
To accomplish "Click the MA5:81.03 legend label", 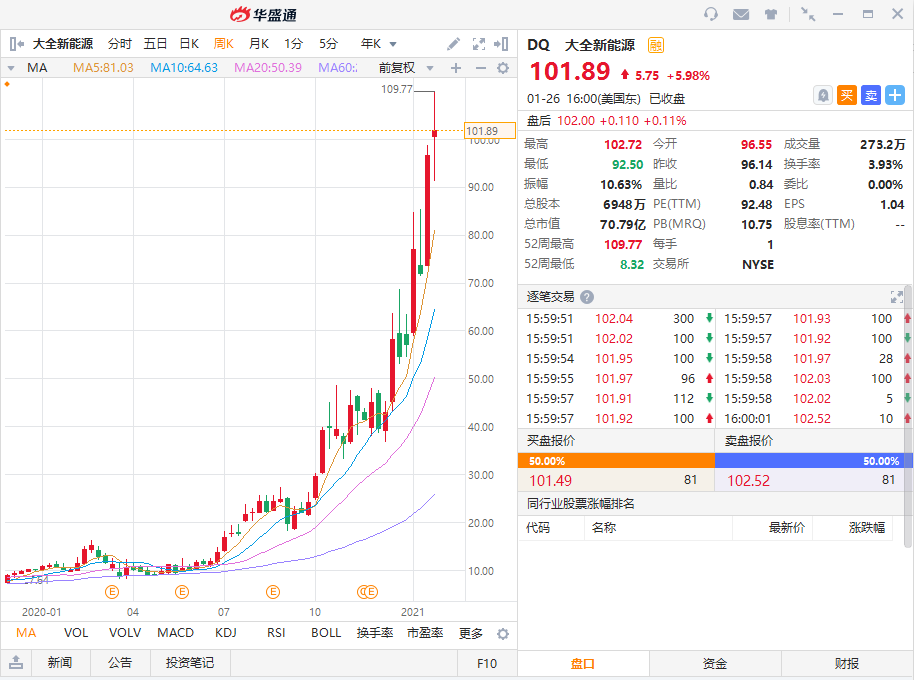I will (x=103, y=68).
